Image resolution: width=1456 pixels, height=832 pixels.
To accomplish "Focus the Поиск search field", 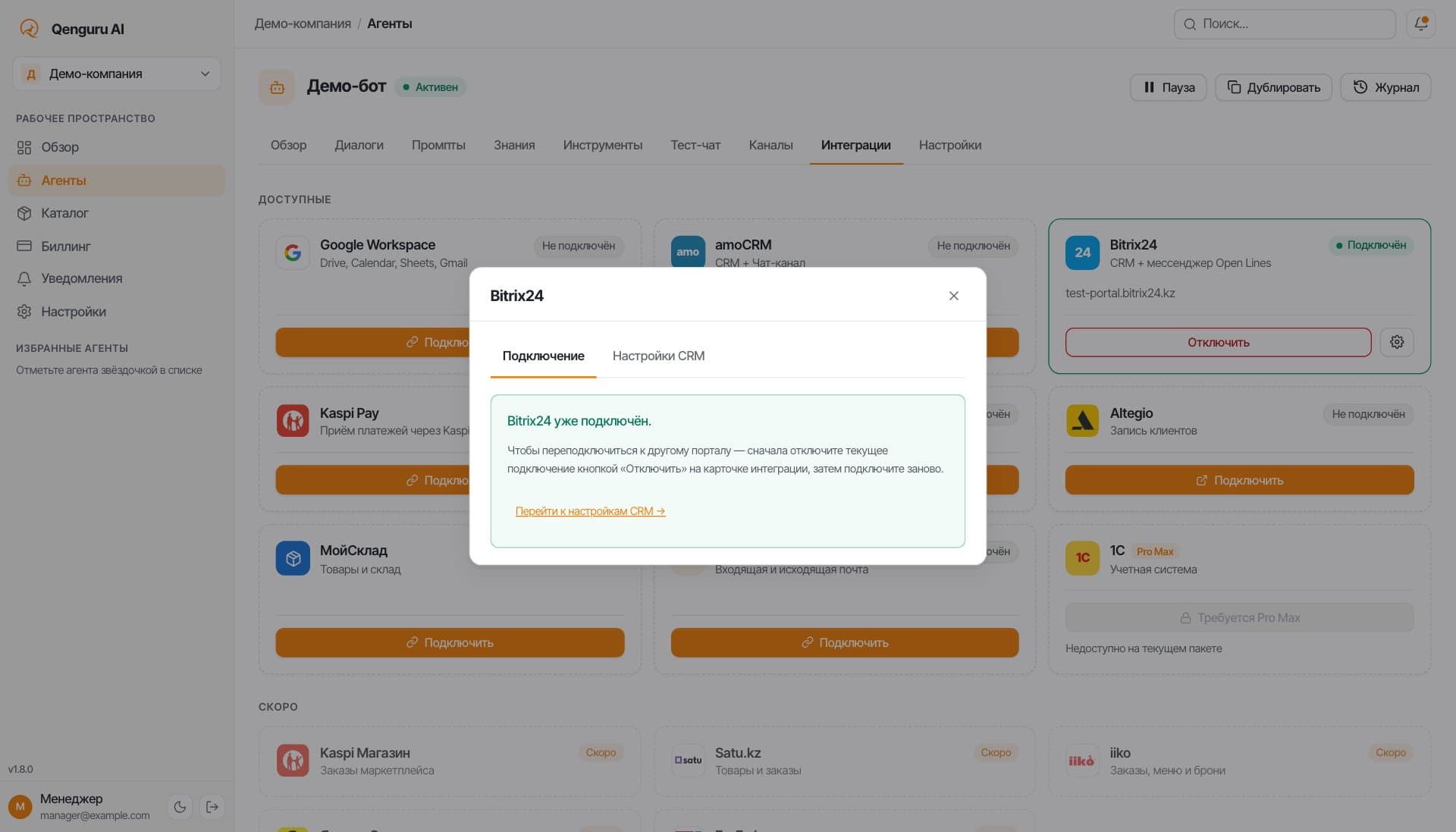I will (x=1285, y=24).
